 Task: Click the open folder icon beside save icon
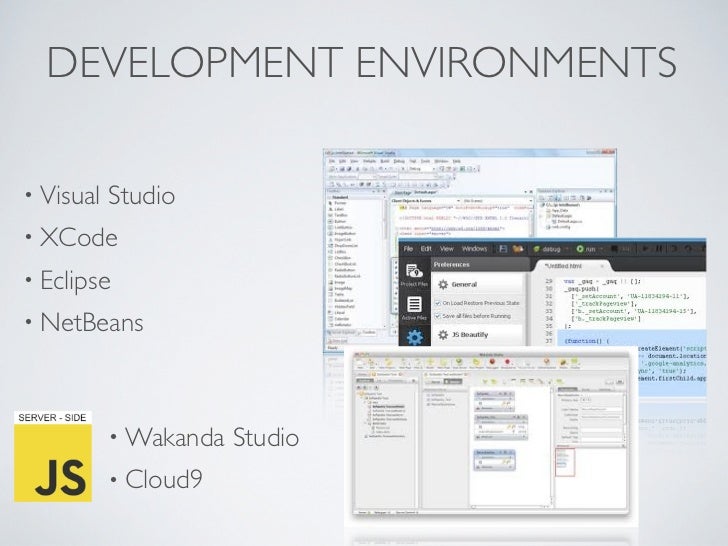click(x=518, y=249)
